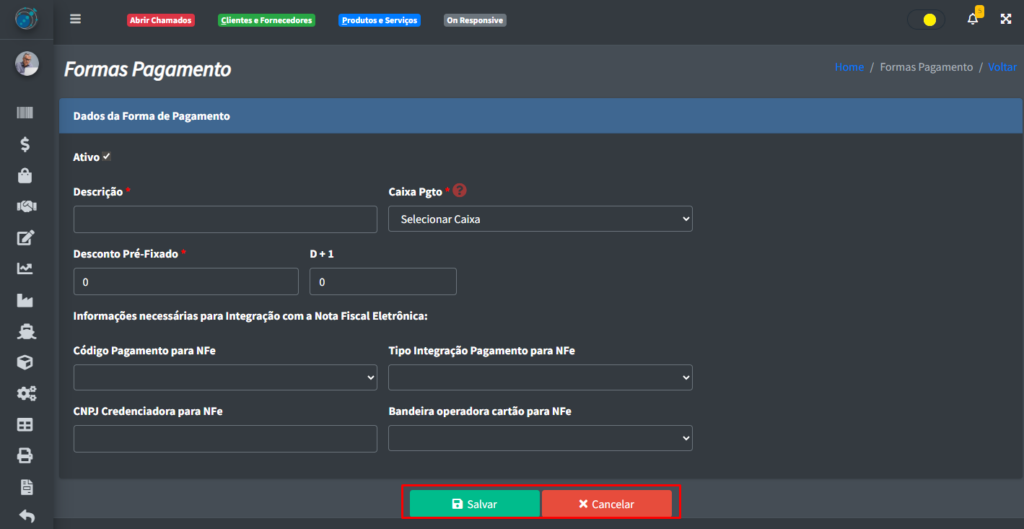This screenshot has height=529, width=1024.
Task: Expand Bandeira operadora cartão para NFe dropdown
Action: tap(540, 438)
